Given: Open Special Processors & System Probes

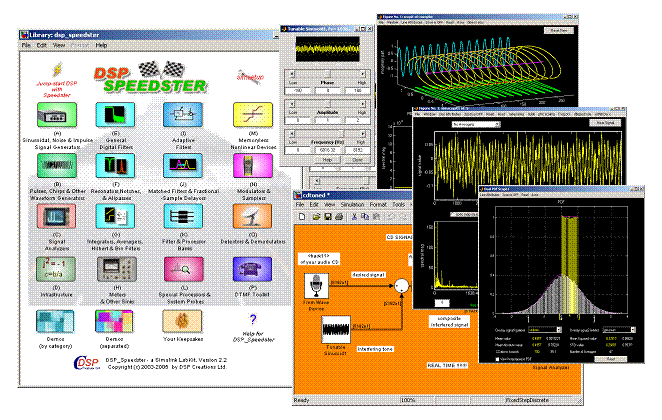Looking at the screenshot, I should tap(184, 269).
